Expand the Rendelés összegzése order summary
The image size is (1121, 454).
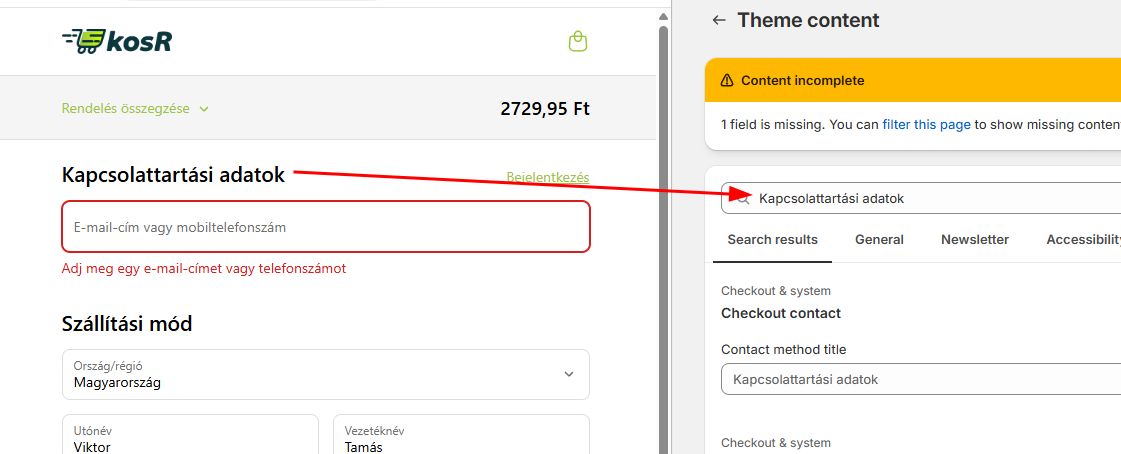tap(135, 109)
